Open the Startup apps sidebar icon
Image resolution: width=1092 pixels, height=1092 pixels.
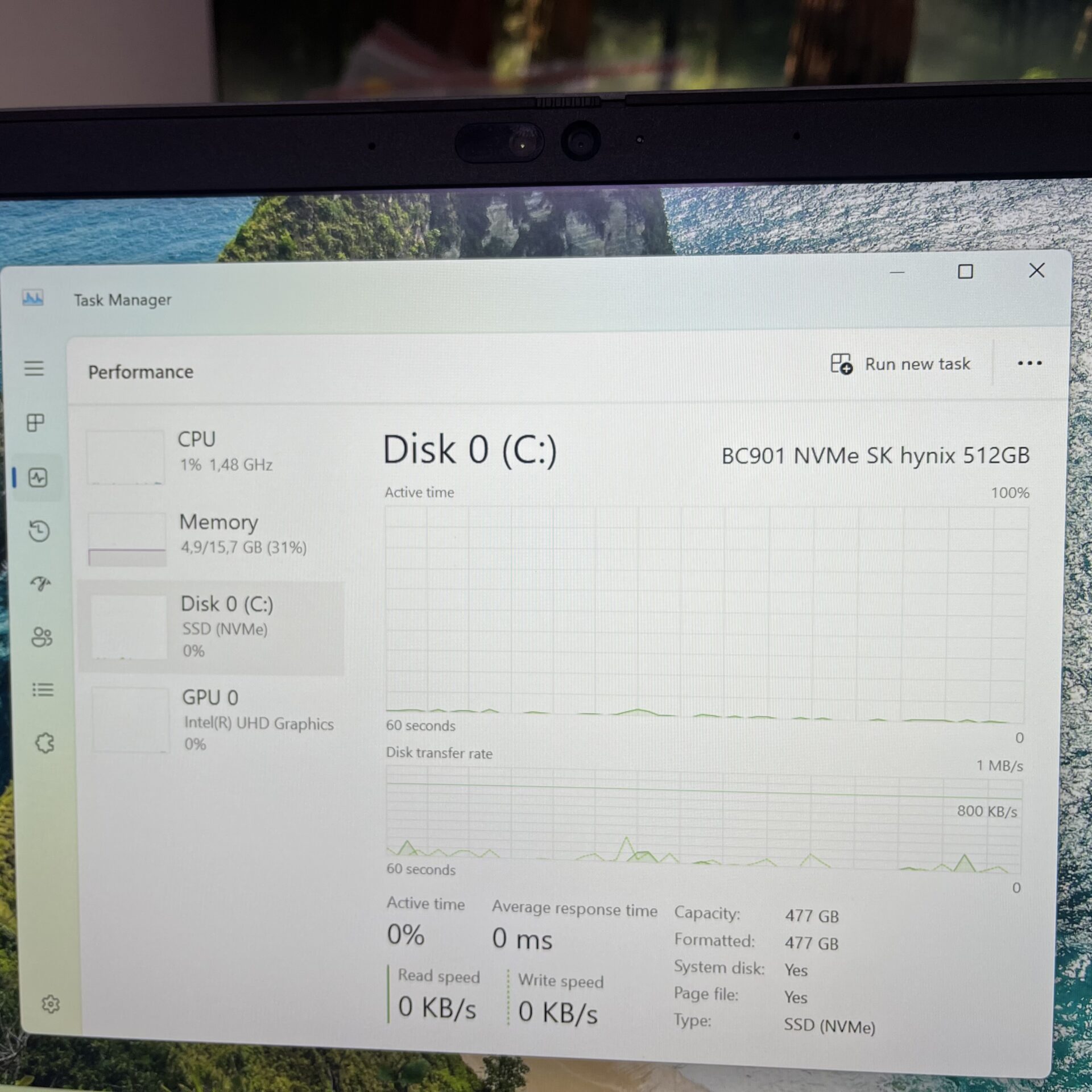(40, 583)
